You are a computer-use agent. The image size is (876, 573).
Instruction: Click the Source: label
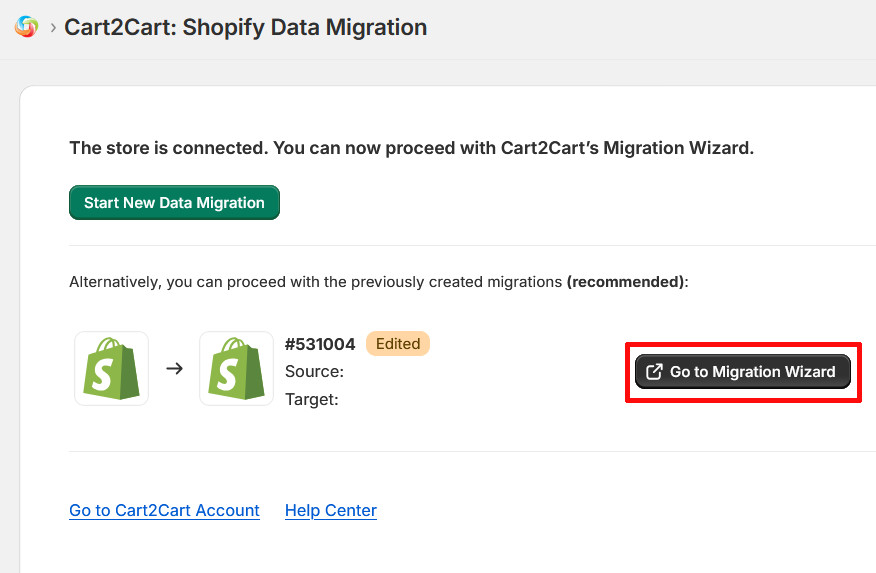pyautogui.click(x=315, y=371)
